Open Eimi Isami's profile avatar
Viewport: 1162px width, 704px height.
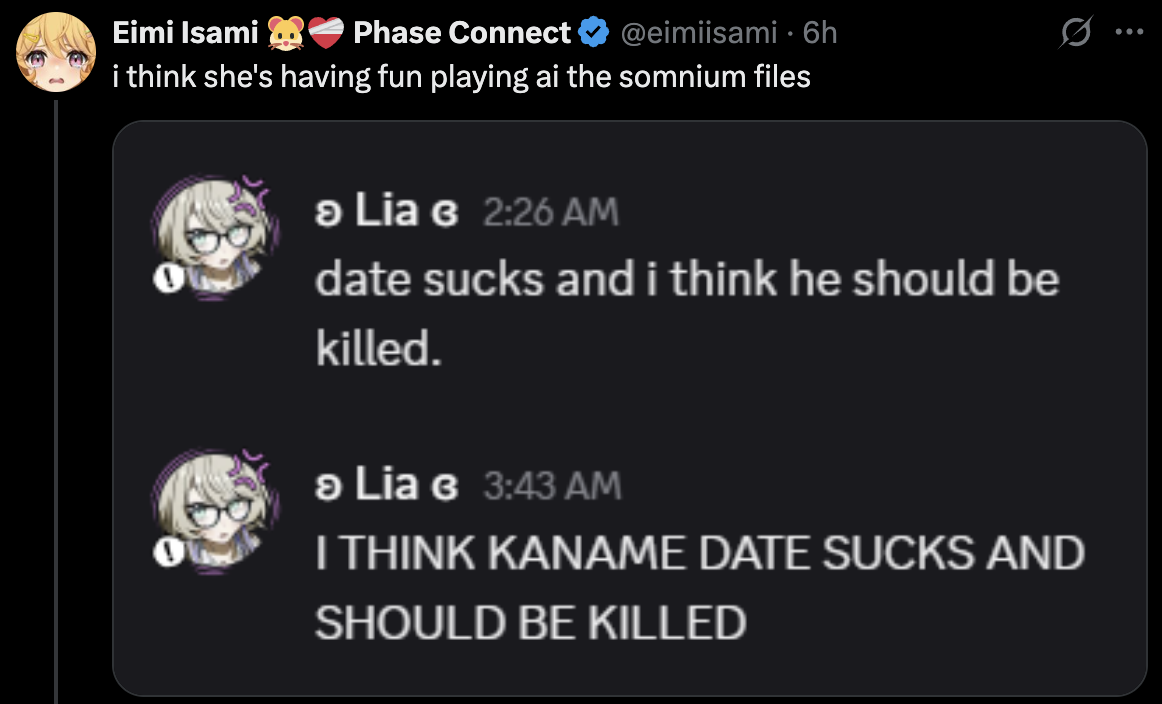pyautogui.click(x=56, y=51)
